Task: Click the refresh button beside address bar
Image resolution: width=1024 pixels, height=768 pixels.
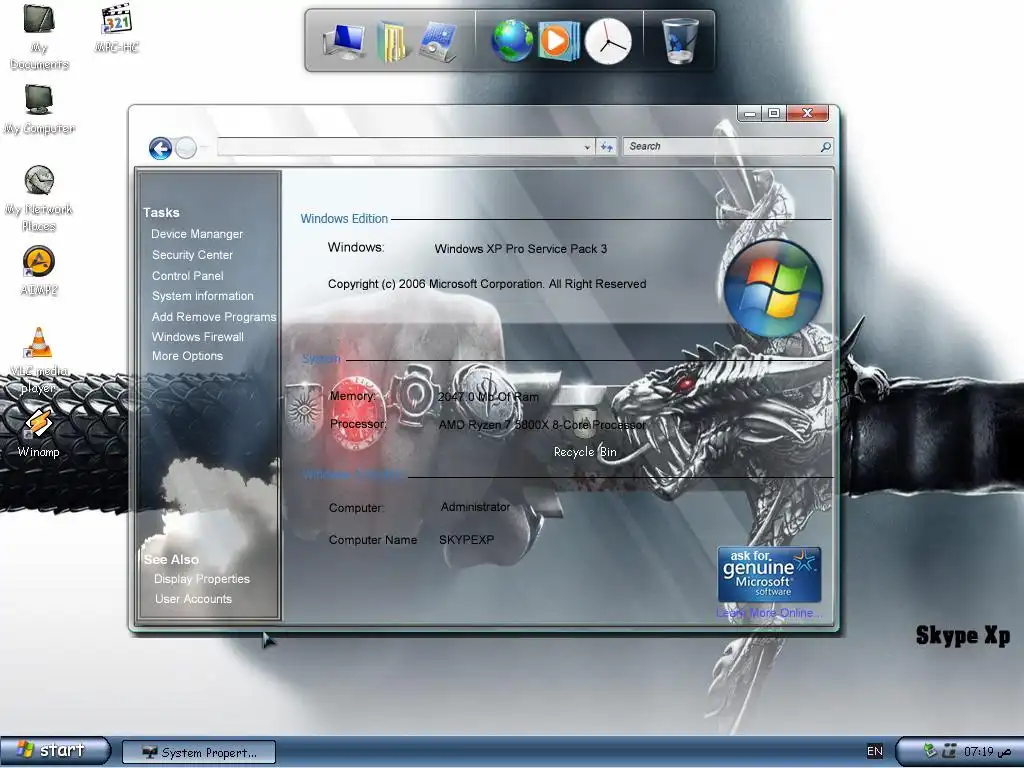Action: [x=607, y=147]
